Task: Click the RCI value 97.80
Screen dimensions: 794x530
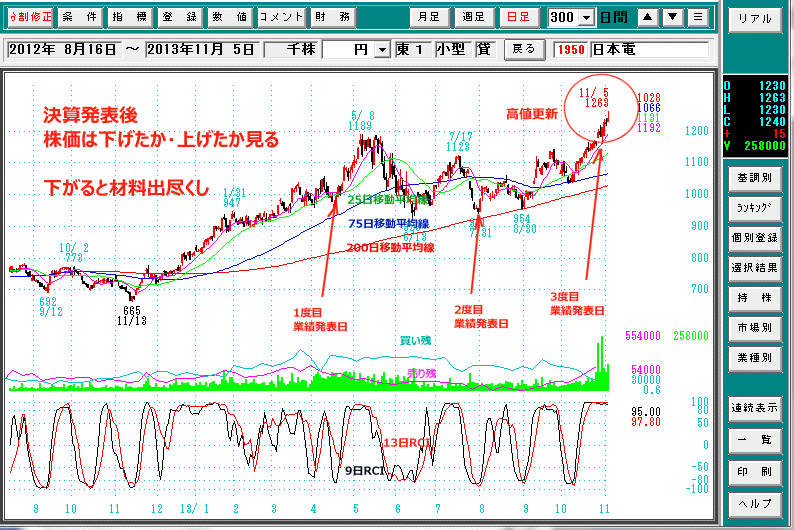Action: point(646,422)
